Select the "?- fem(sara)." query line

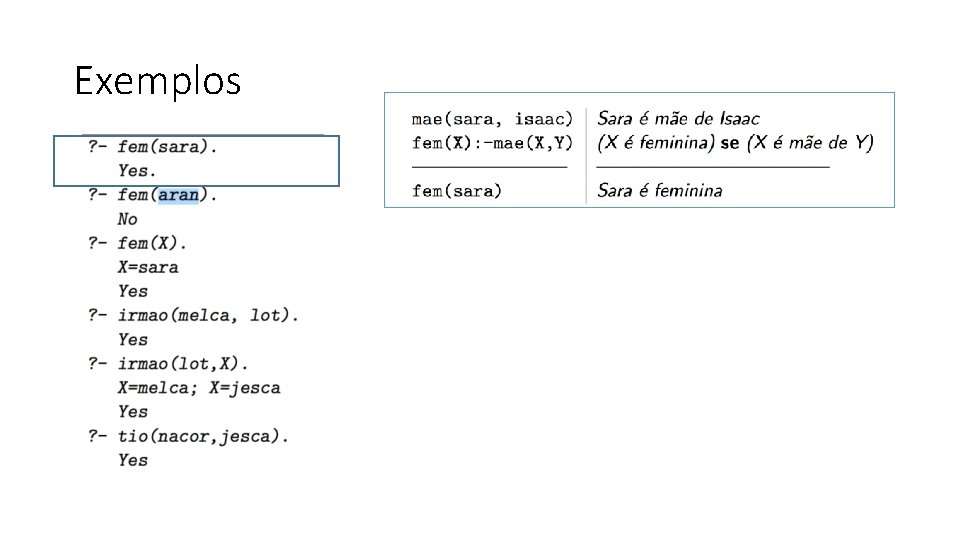pos(153,147)
